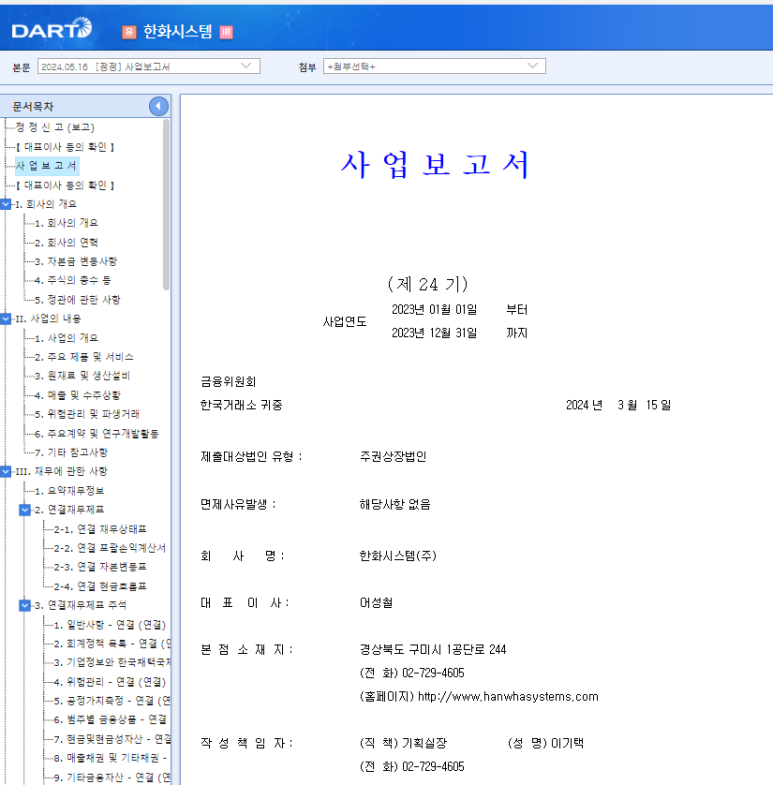773x785 pixels.
Task: Go to 7. 현금및현금성자산 note
Action: (112, 739)
